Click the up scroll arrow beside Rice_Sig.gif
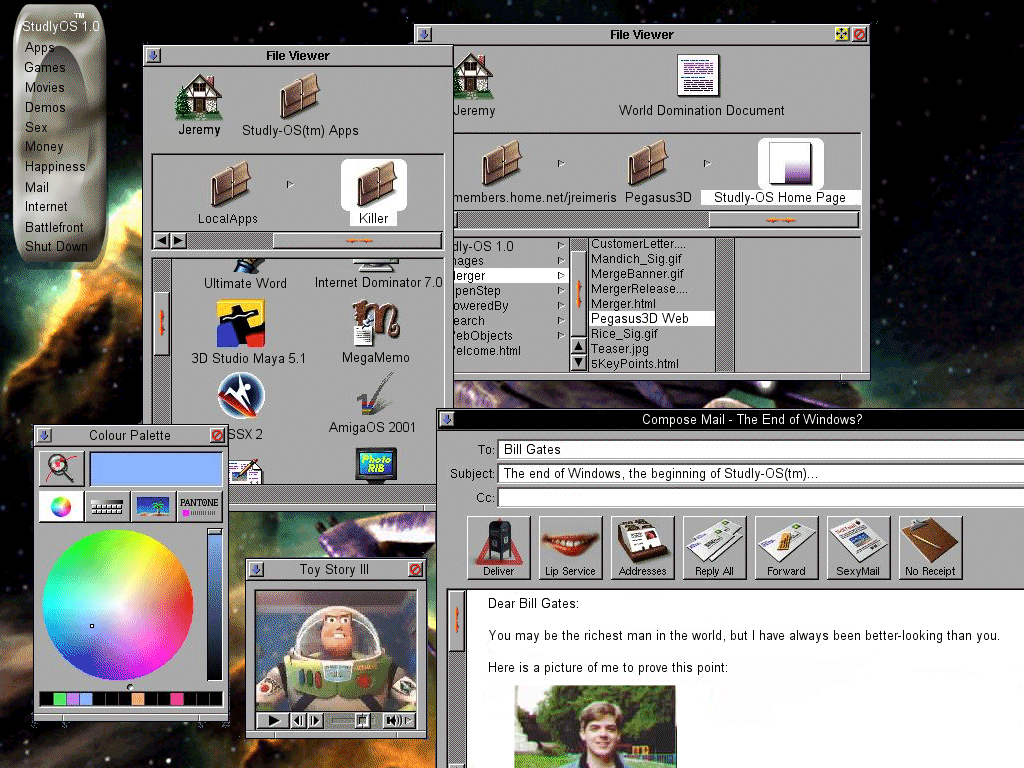 (578, 346)
